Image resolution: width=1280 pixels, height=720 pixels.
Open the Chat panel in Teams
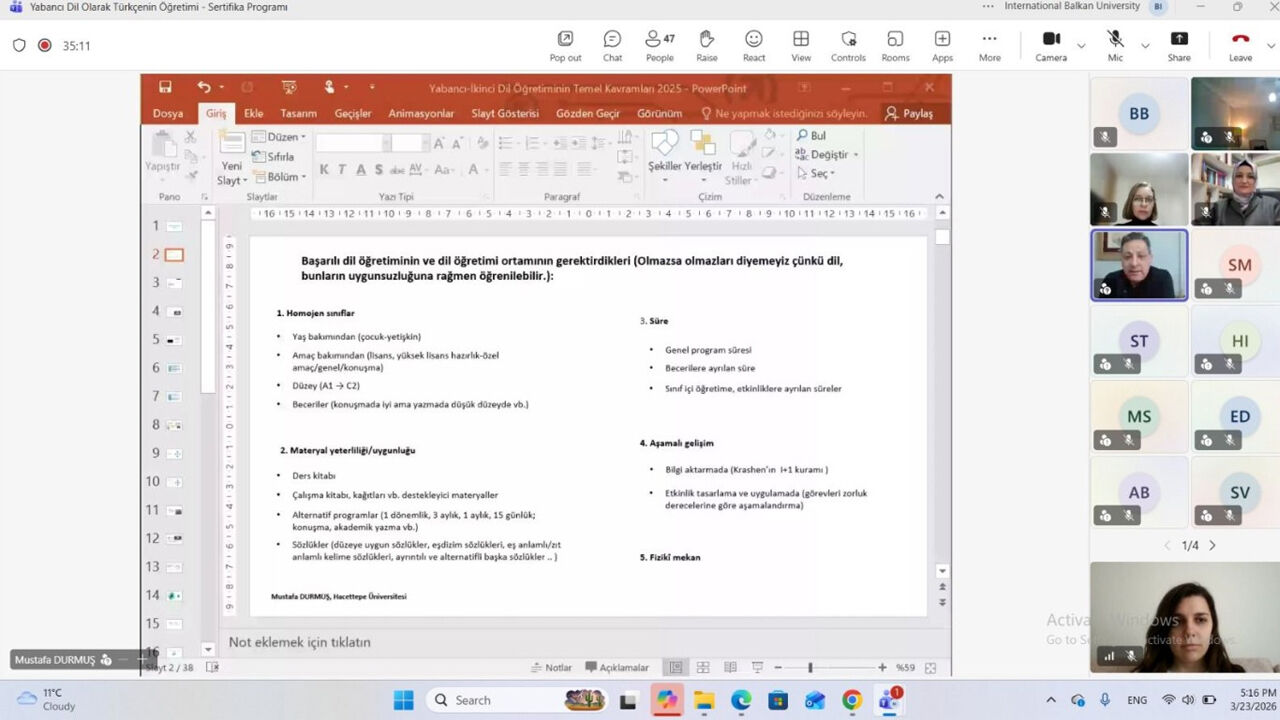pyautogui.click(x=612, y=45)
